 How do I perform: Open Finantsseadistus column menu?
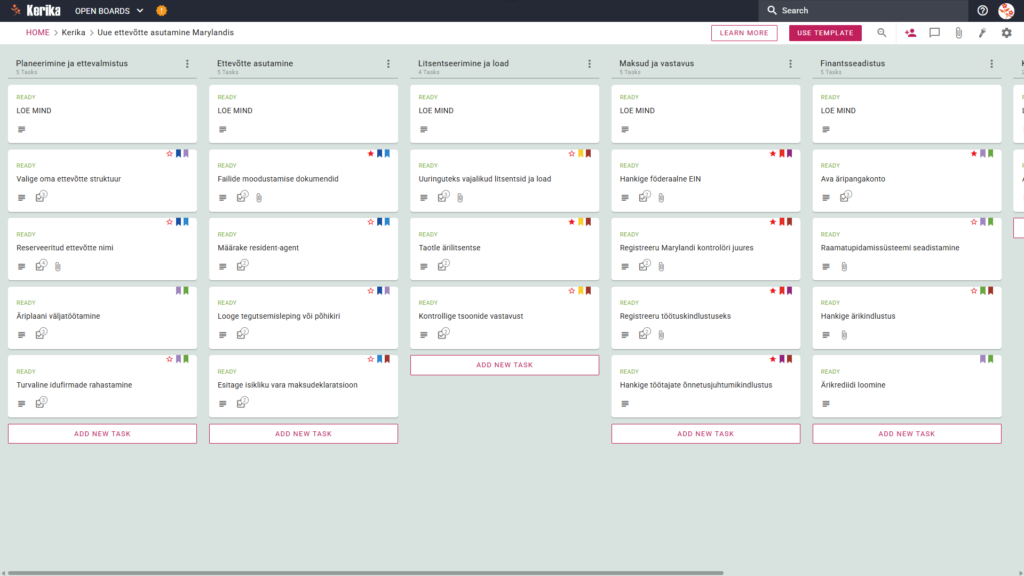992,64
